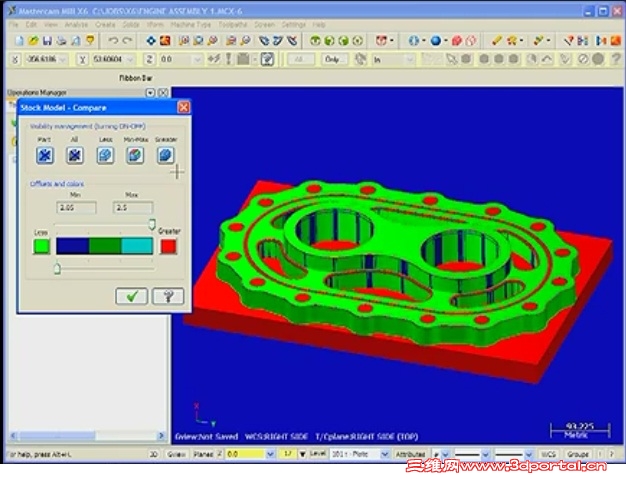Open the Z coordinate value dropdown
Image resolution: width=626 pixels, height=479 pixels.
coord(198,60)
